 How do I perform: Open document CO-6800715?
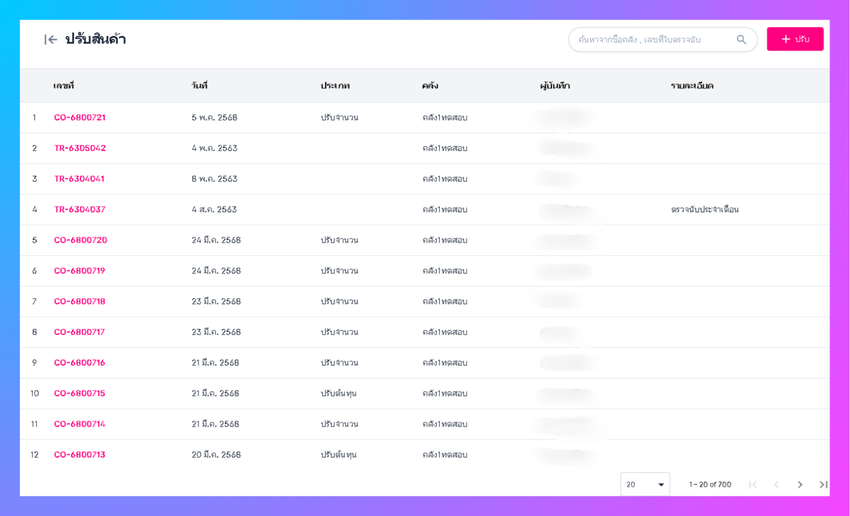80,394
